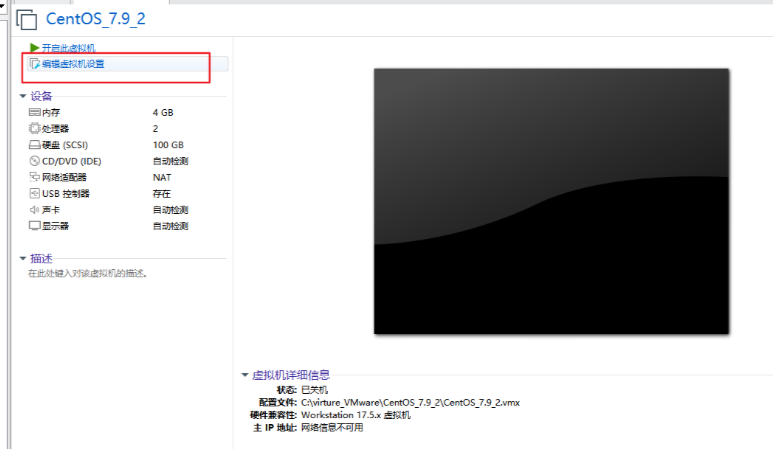The height and width of the screenshot is (449, 773).
Task: Click the VM tab icon beside CentOS_7.9_2
Action: (27, 19)
